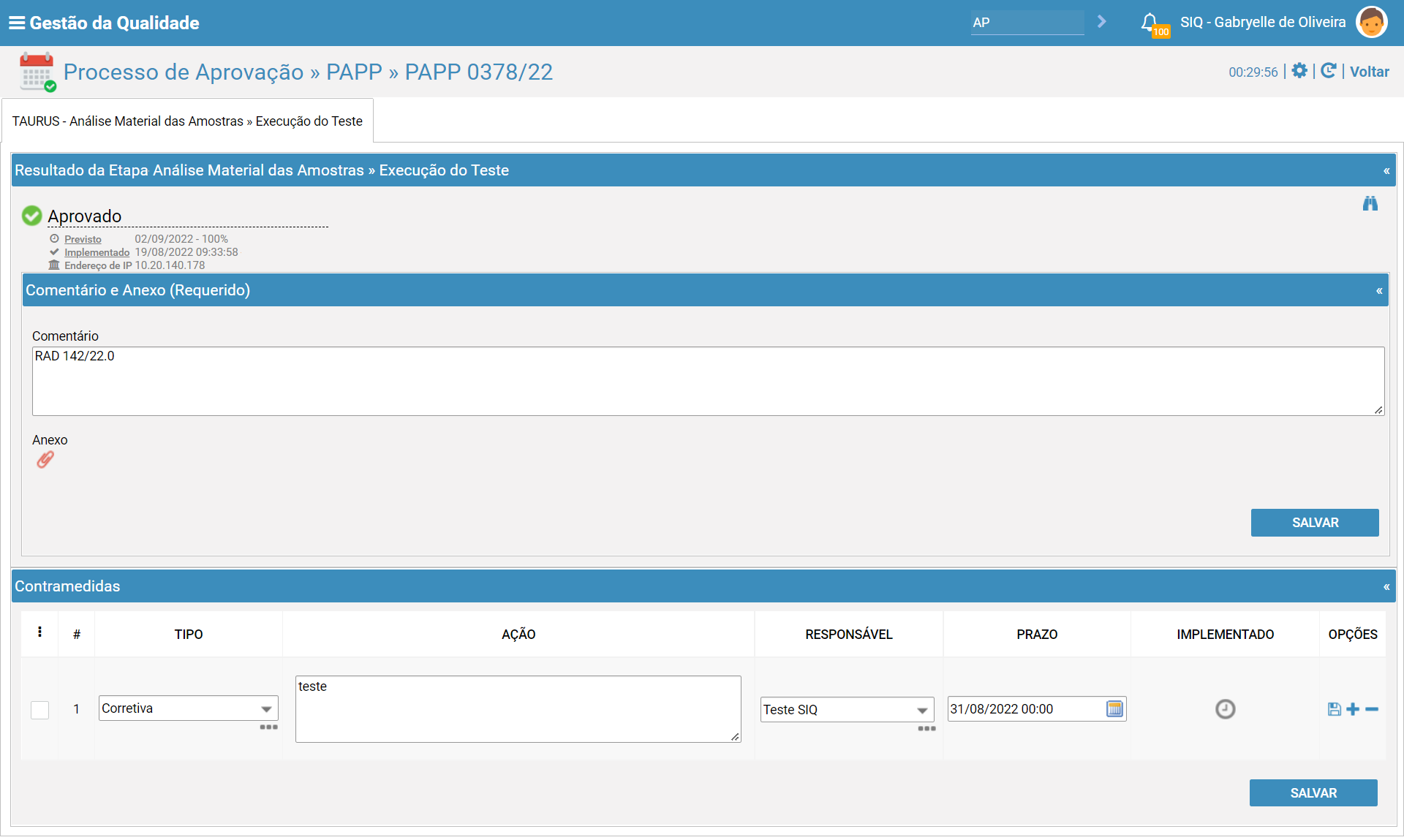Click the arrow next to the AP field
This screenshot has width=1404, height=840.
(x=1101, y=22)
